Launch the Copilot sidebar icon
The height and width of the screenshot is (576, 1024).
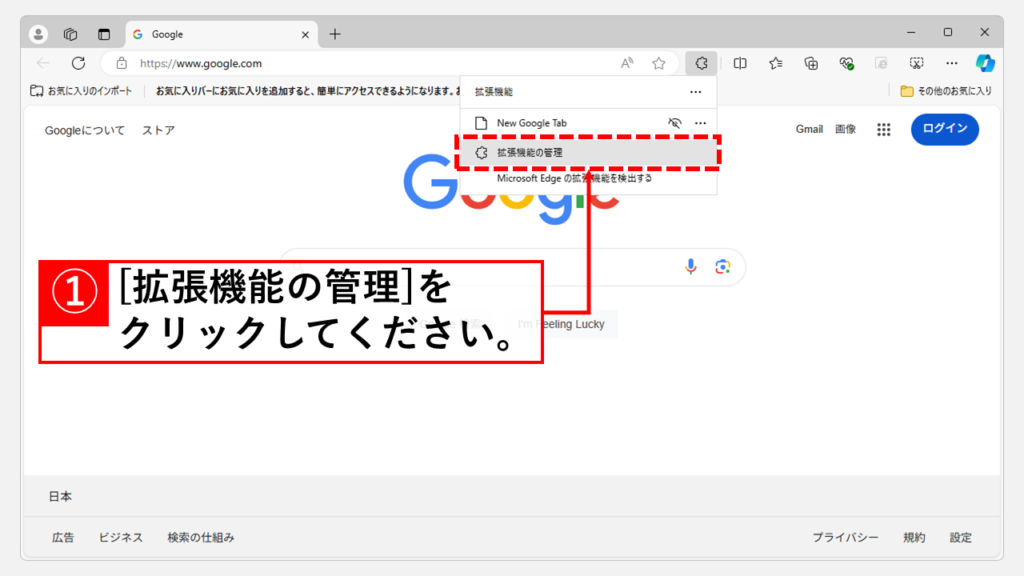[986, 63]
